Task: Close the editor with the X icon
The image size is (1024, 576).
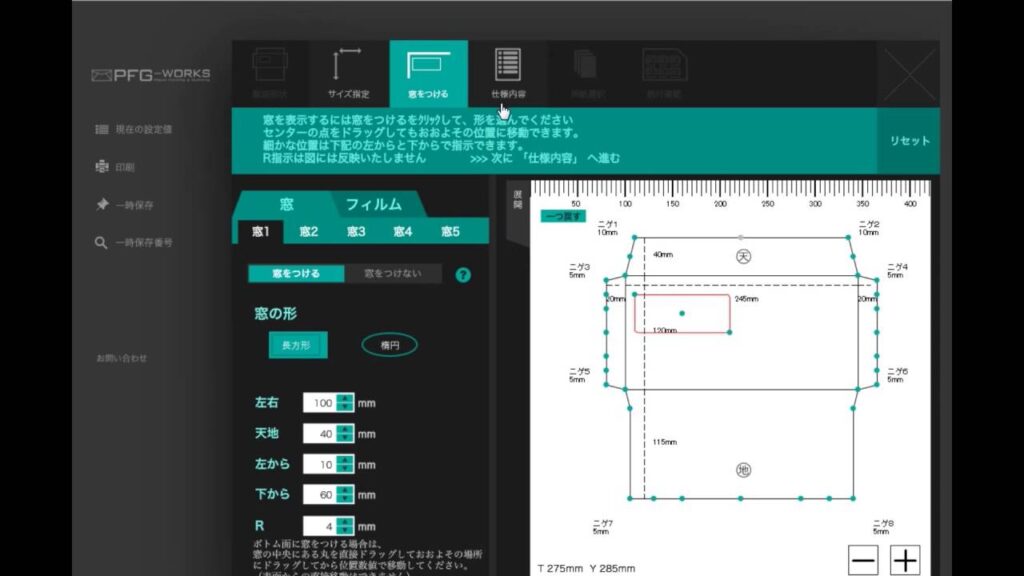Action: [x=910, y=74]
